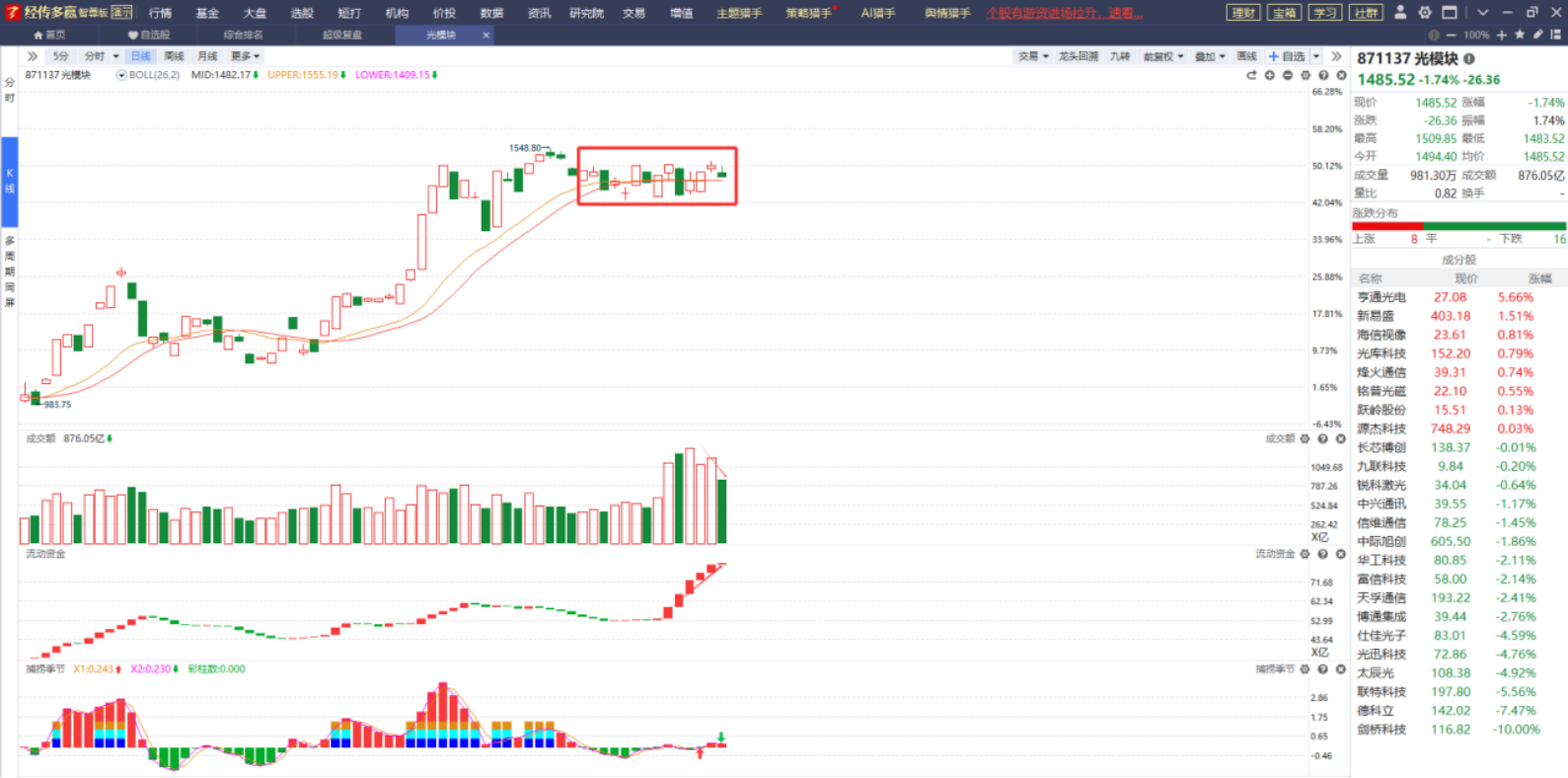Click the user account icon in title bar
Image resolution: width=1568 pixels, height=778 pixels.
(x=1399, y=13)
